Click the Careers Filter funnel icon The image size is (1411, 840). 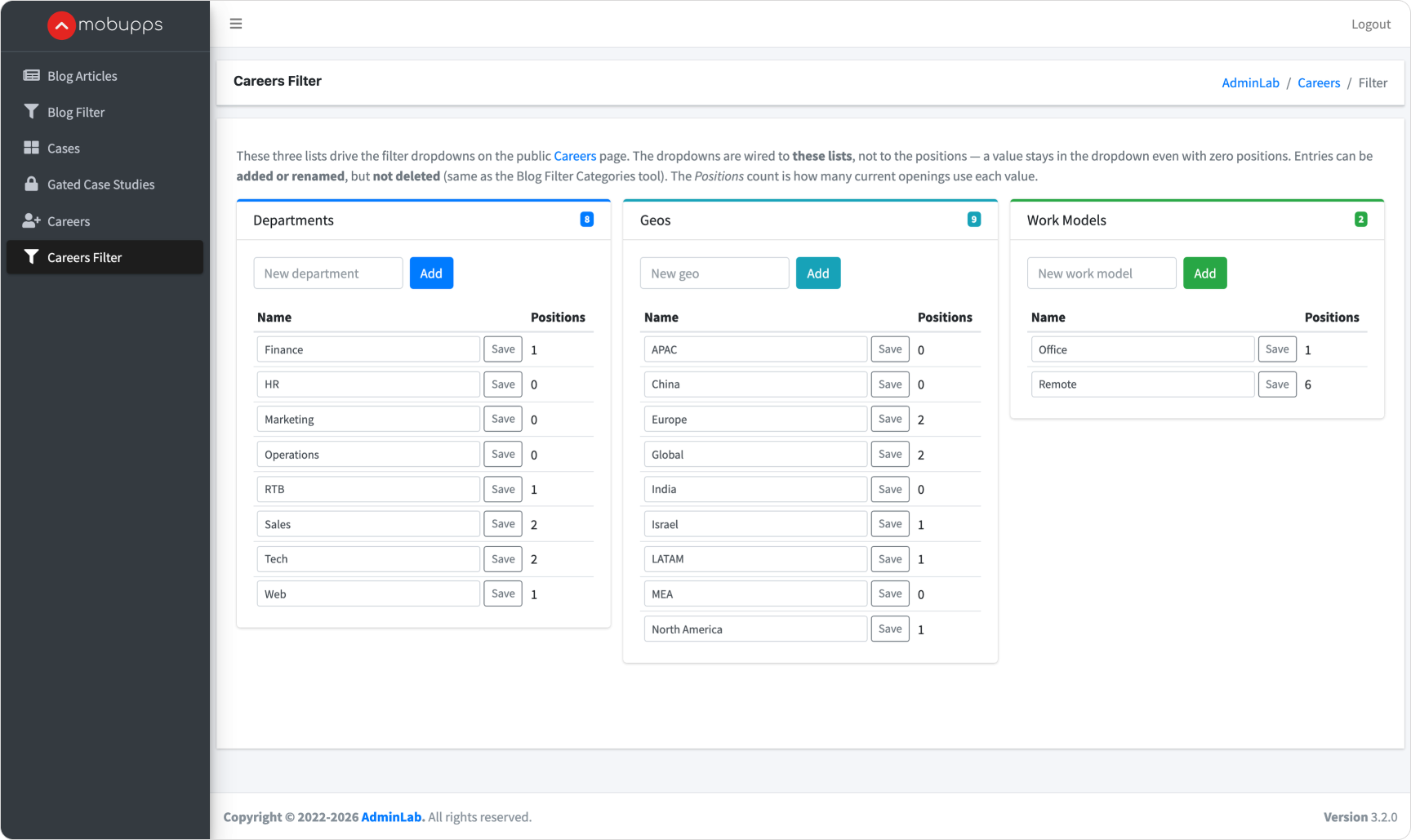pos(31,256)
